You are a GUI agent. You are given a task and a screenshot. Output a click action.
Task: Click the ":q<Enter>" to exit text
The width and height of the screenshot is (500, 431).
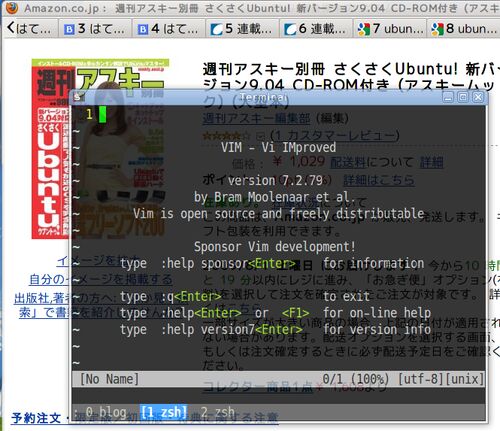click(x=191, y=297)
